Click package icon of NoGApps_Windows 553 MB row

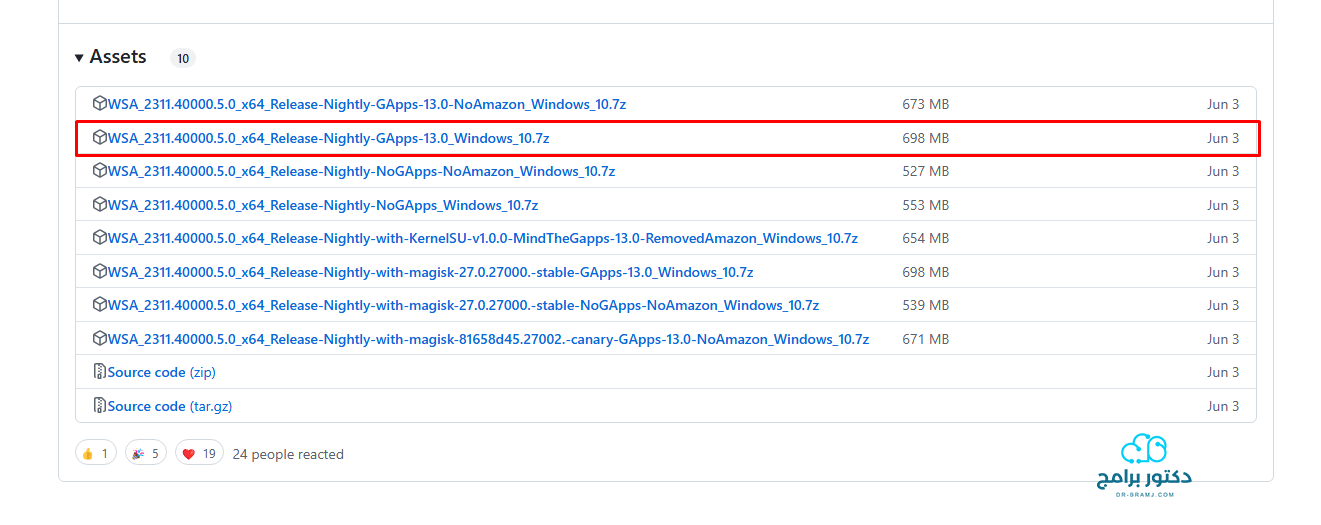click(99, 205)
